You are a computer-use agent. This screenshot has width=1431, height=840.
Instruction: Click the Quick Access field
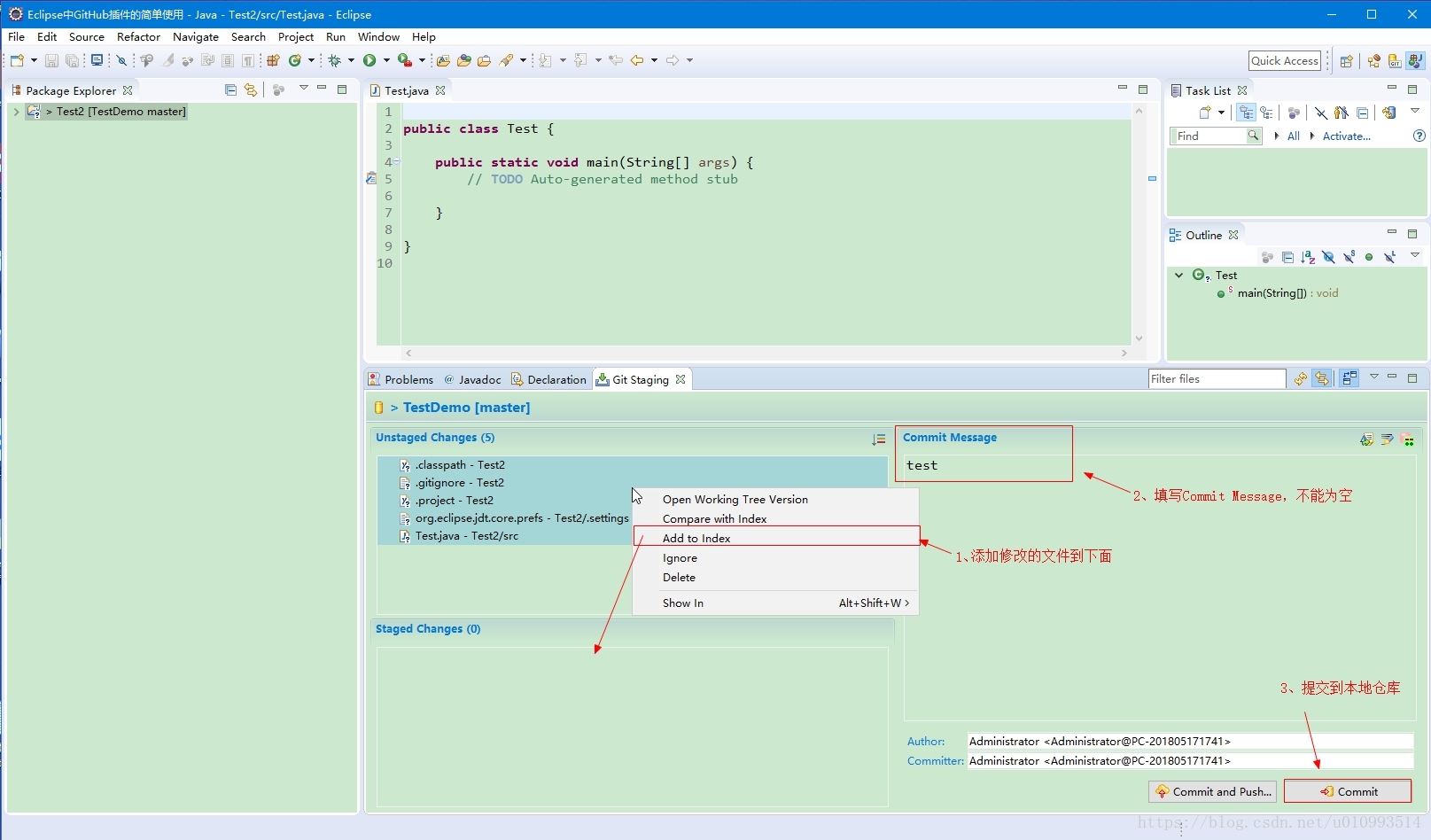coord(1285,60)
